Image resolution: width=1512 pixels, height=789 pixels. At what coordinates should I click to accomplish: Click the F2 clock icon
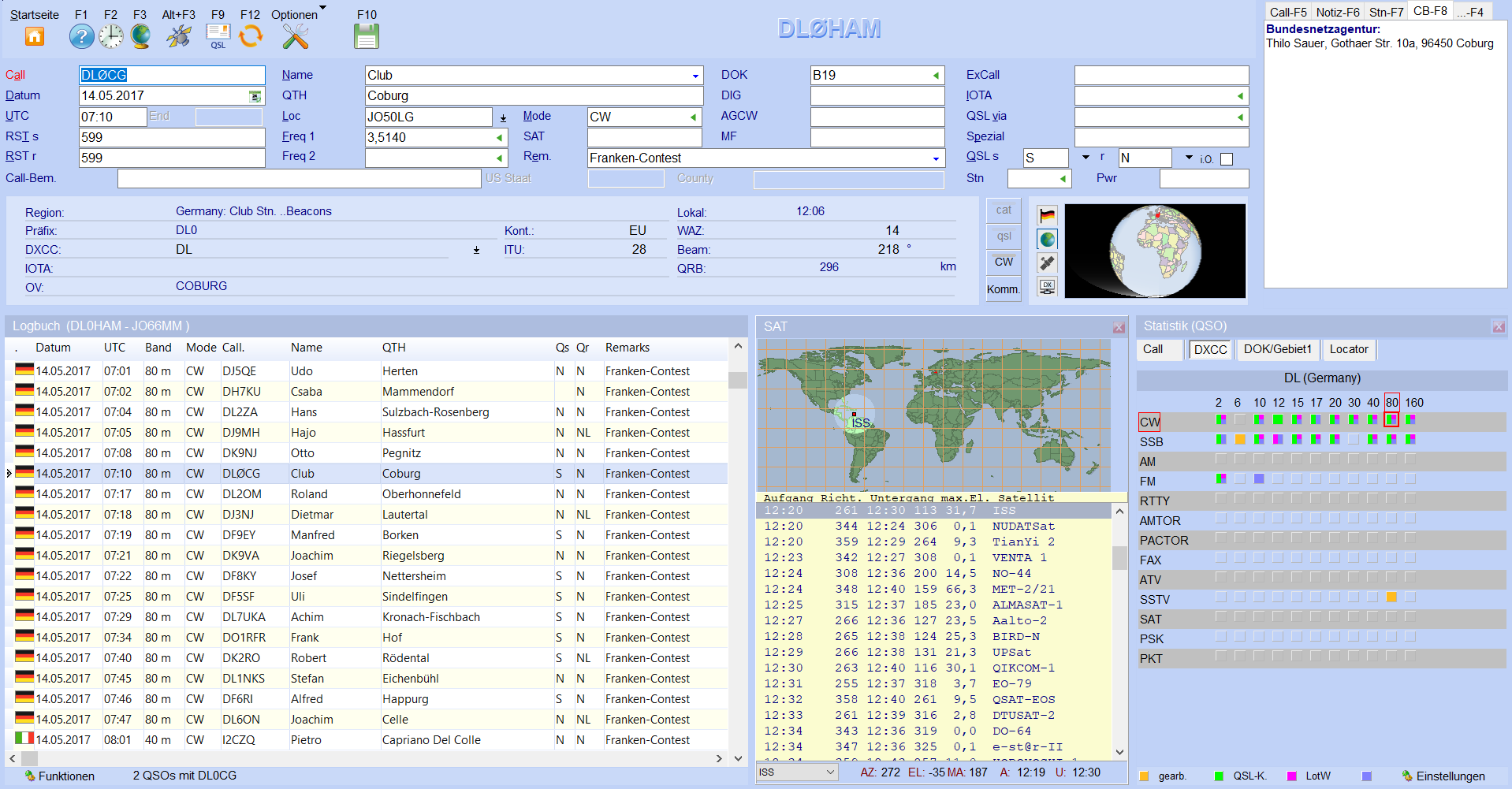tap(111, 36)
